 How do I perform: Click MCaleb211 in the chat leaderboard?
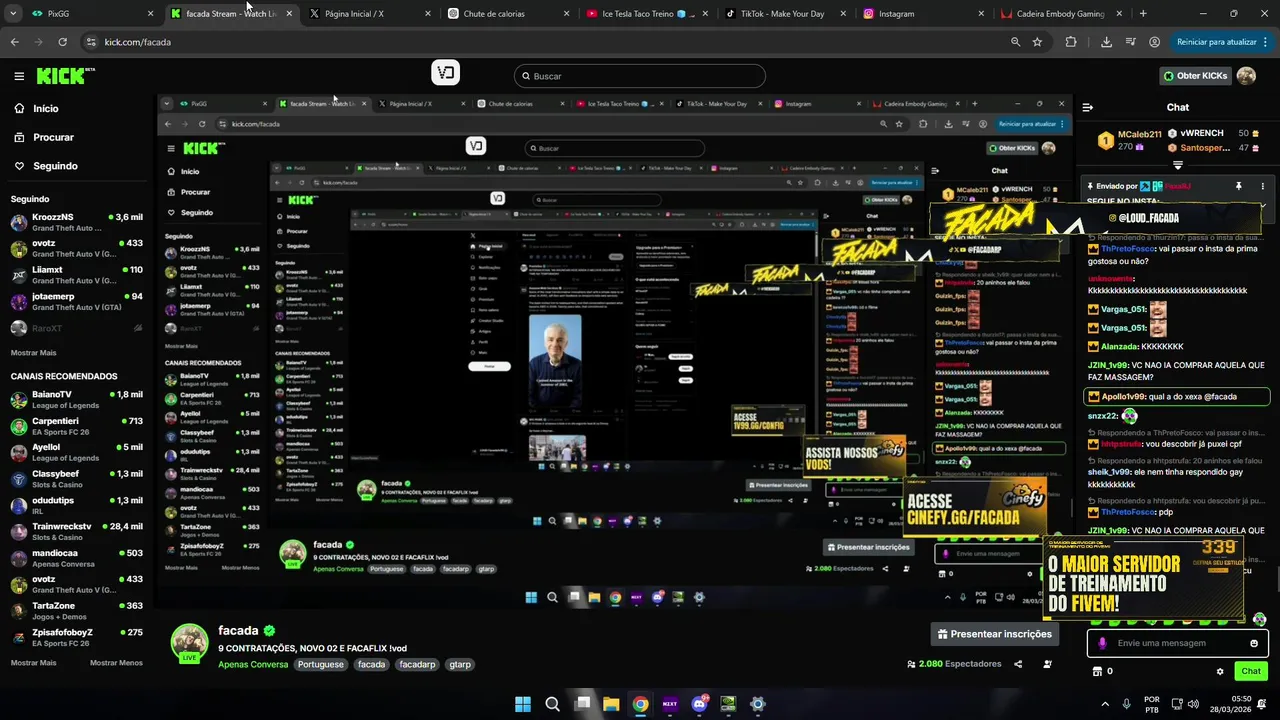pos(1140,134)
